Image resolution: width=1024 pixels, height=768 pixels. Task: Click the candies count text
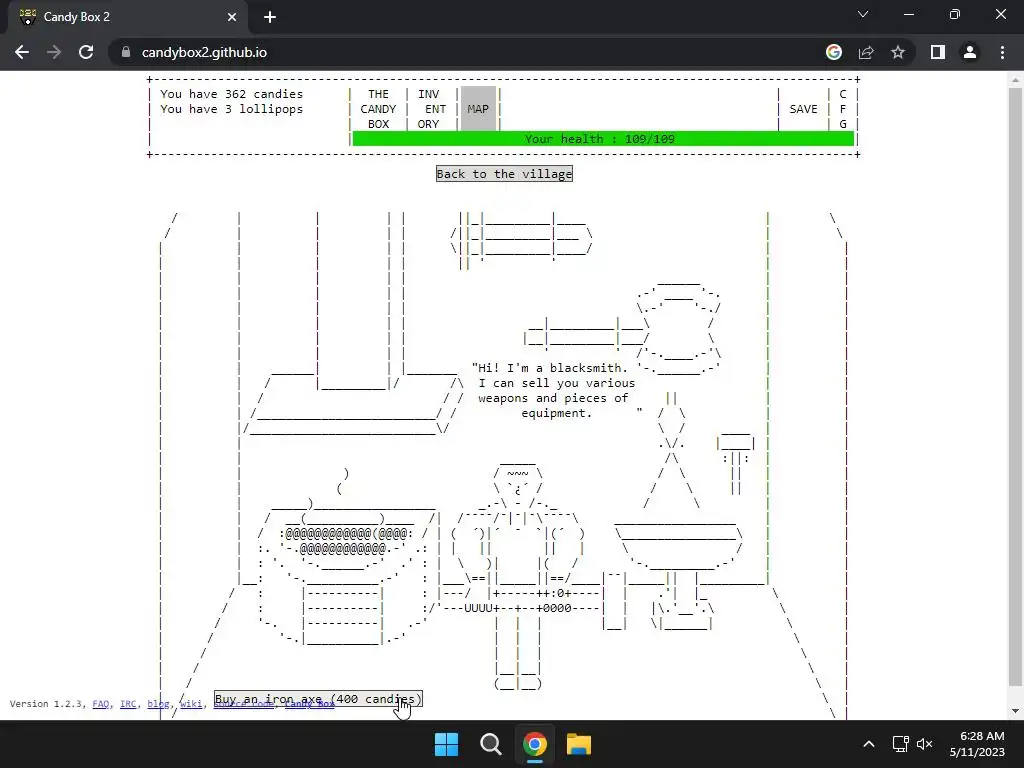tap(231, 94)
